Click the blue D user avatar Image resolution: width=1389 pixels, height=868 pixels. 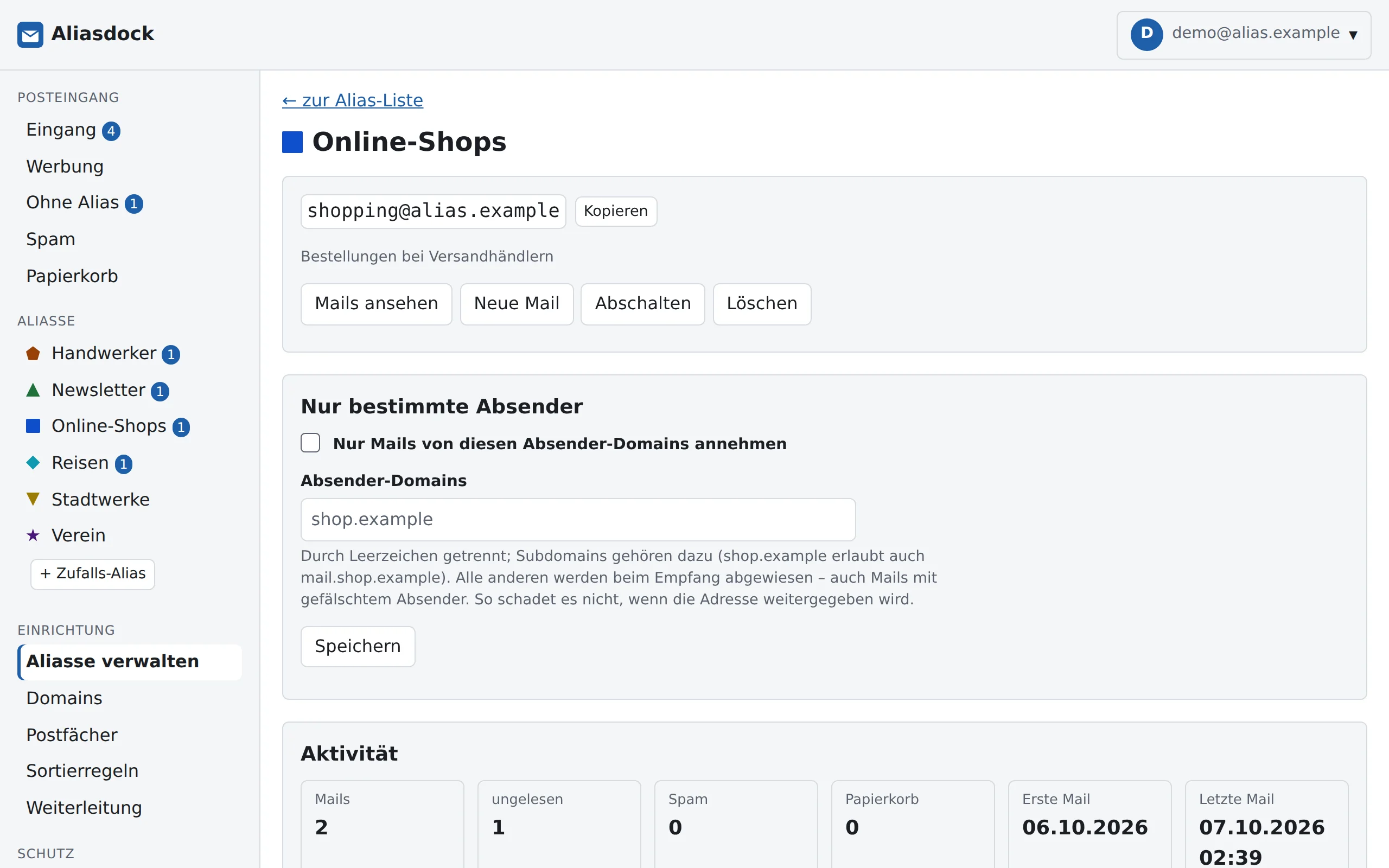pyautogui.click(x=1146, y=34)
